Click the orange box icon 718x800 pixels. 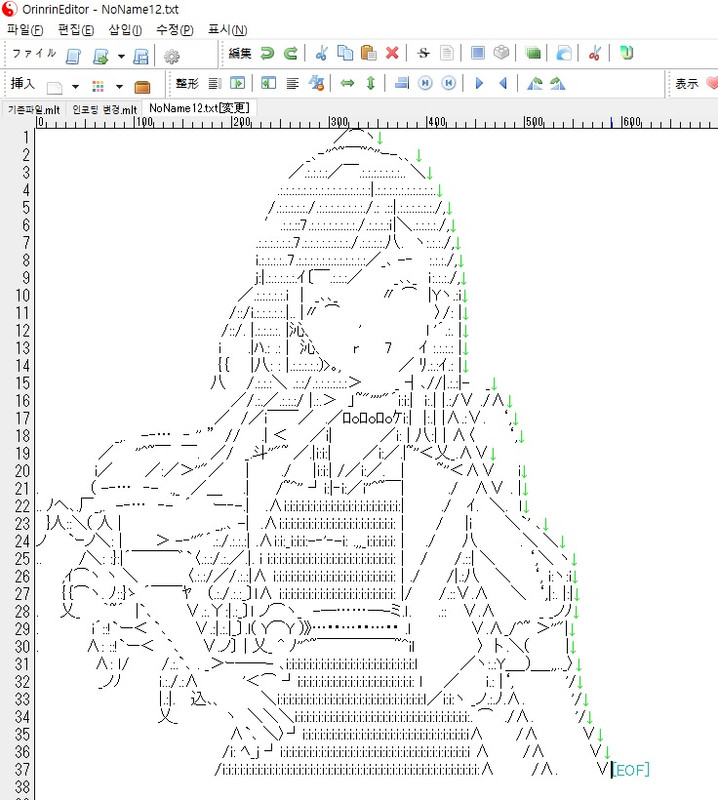pyautogui.click(x=142, y=87)
